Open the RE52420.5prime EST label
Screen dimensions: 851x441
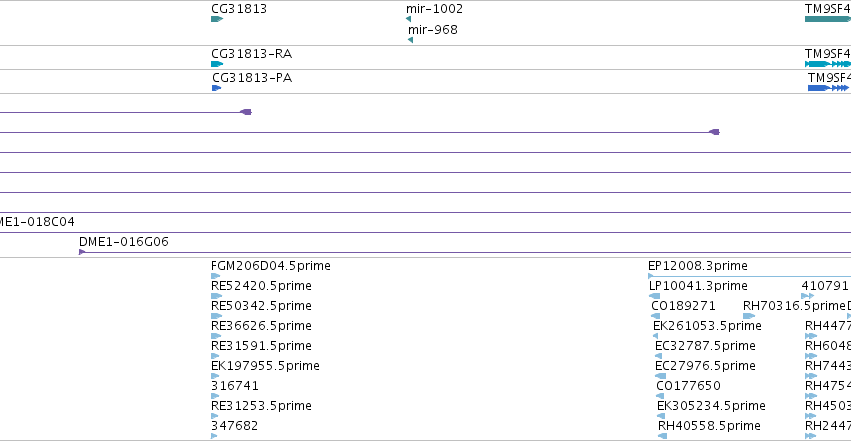(261, 286)
